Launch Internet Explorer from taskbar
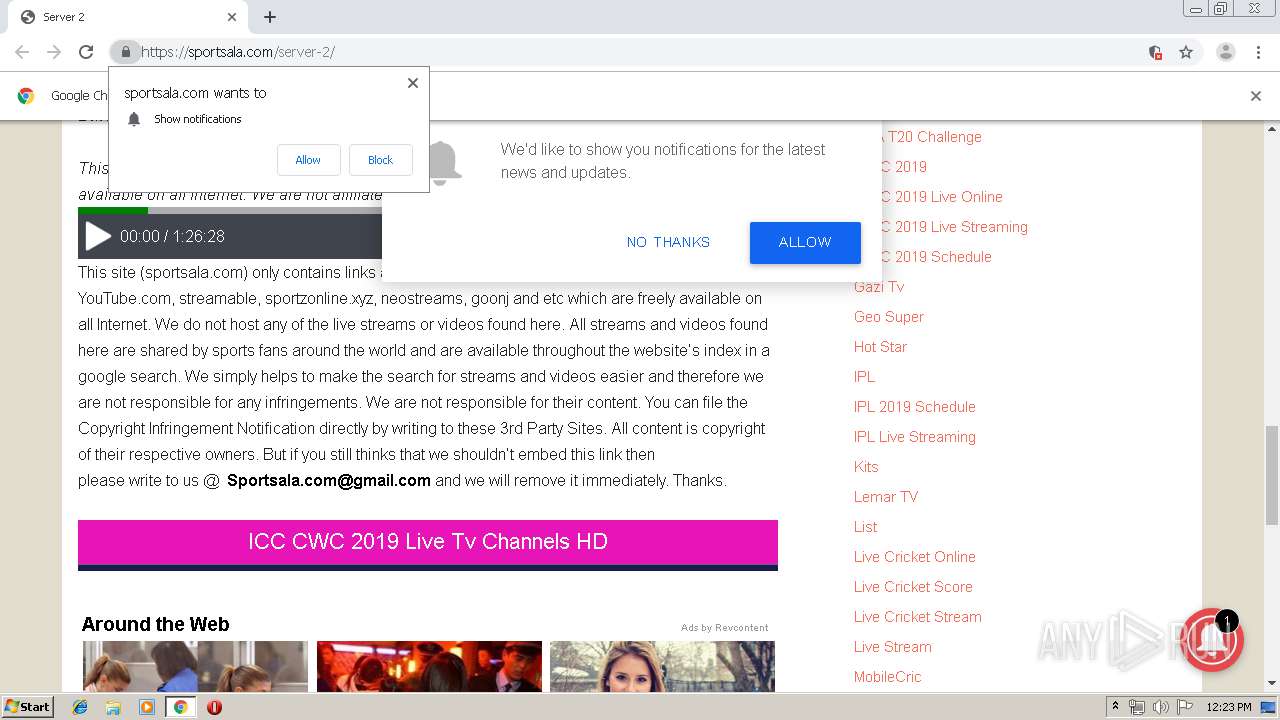This screenshot has height=720, width=1280. coord(80,707)
